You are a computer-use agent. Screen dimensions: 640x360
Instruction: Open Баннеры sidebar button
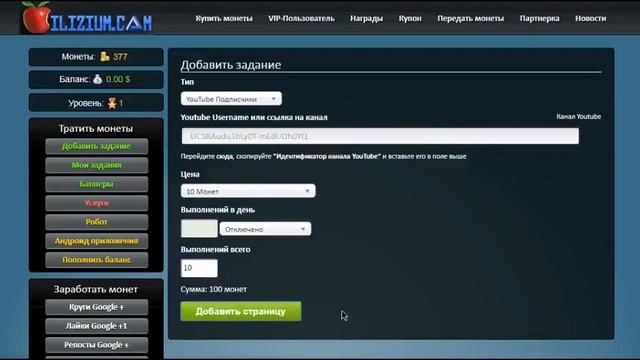97,184
